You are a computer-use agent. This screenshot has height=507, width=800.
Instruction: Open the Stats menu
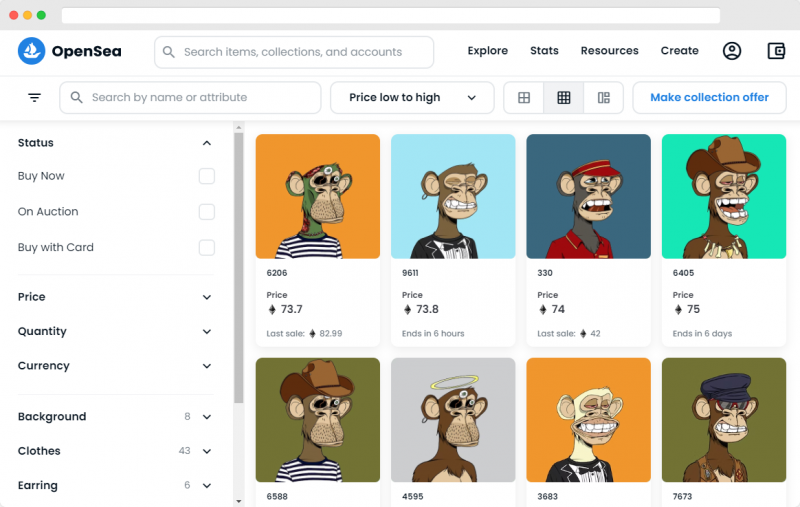(x=544, y=51)
